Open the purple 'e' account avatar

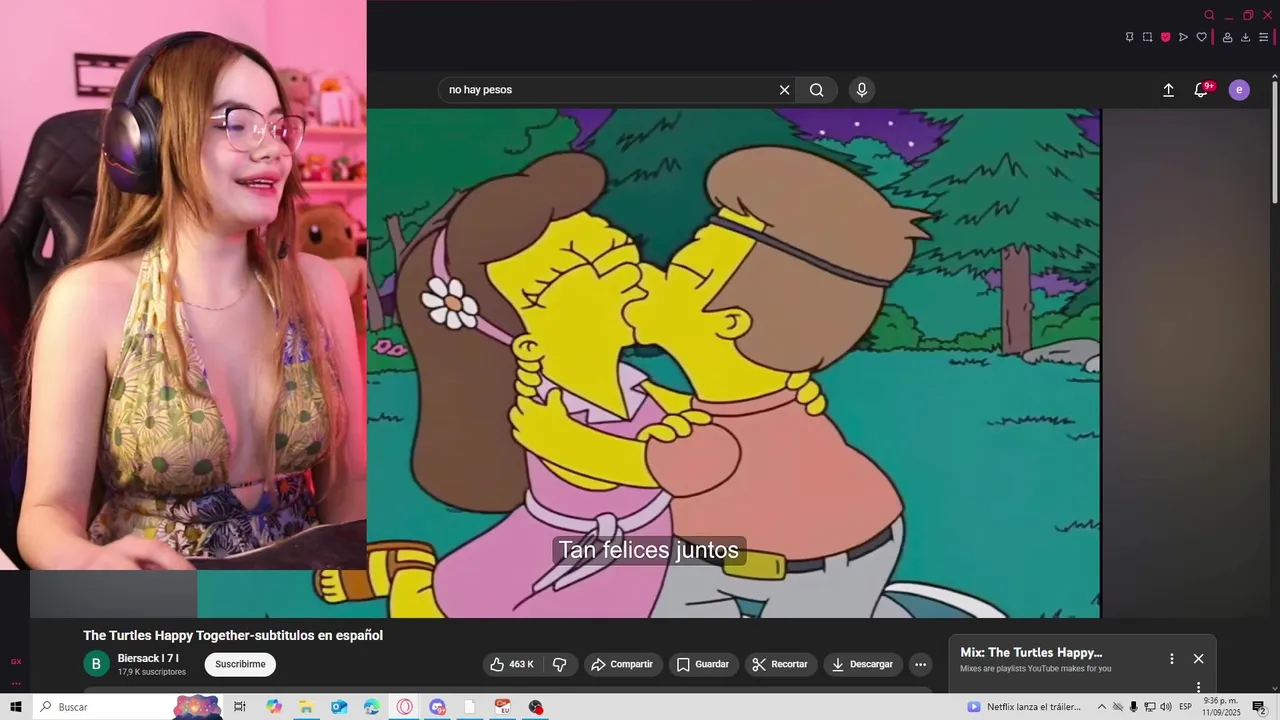1239,90
